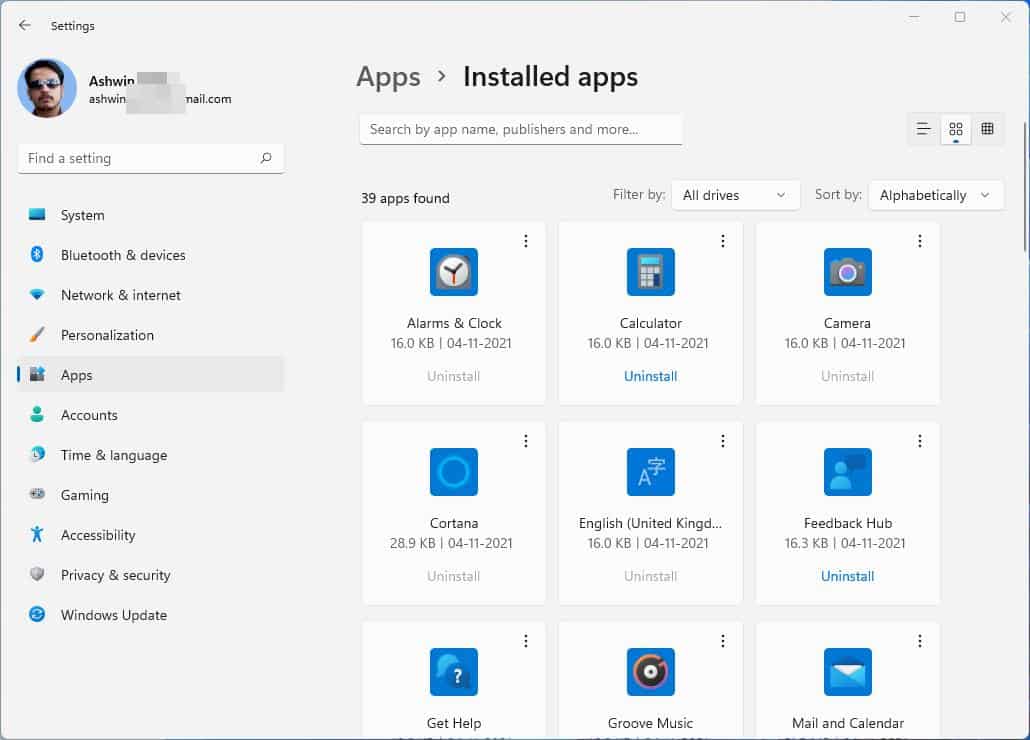Navigate to Accounts settings
This screenshot has width=1030, height=740.
tap(89, 415)
